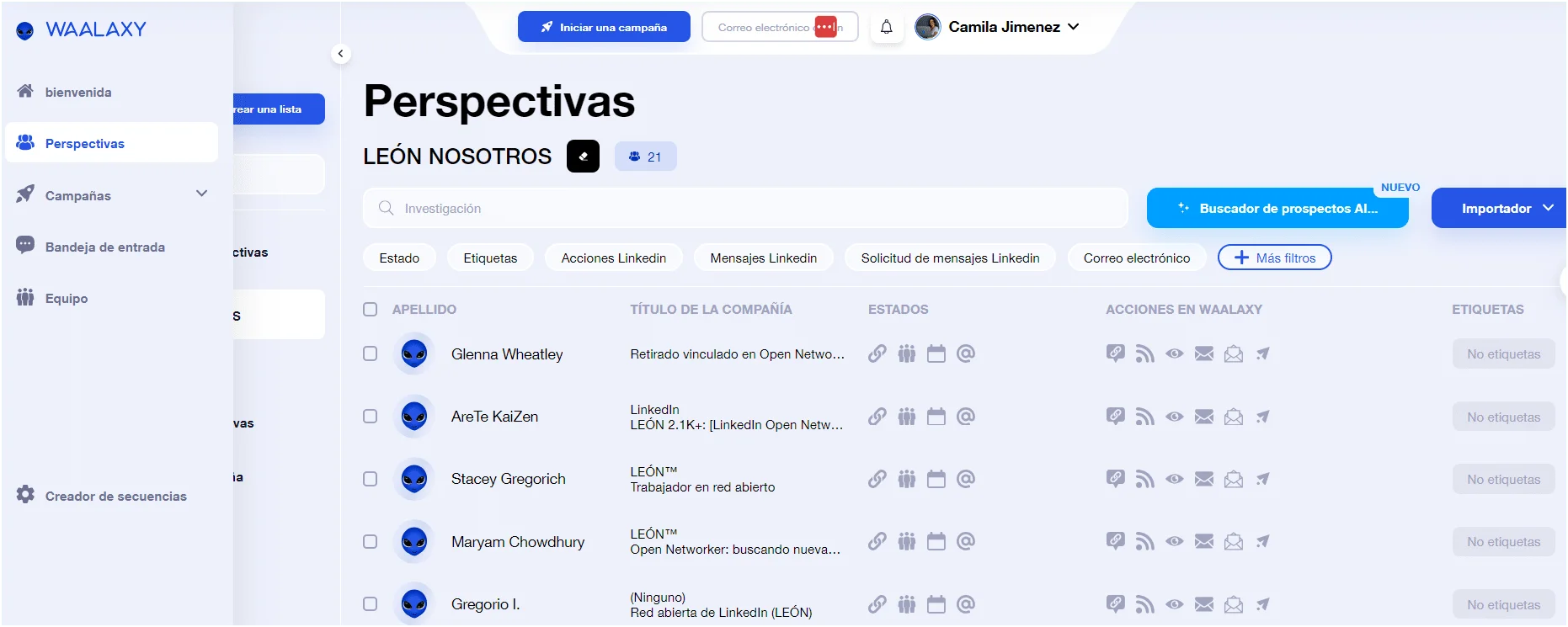This screenshot has height=627, width=1568.
Task: Click No etiquetas for Glenna Wheatley
Action: 1504,354
